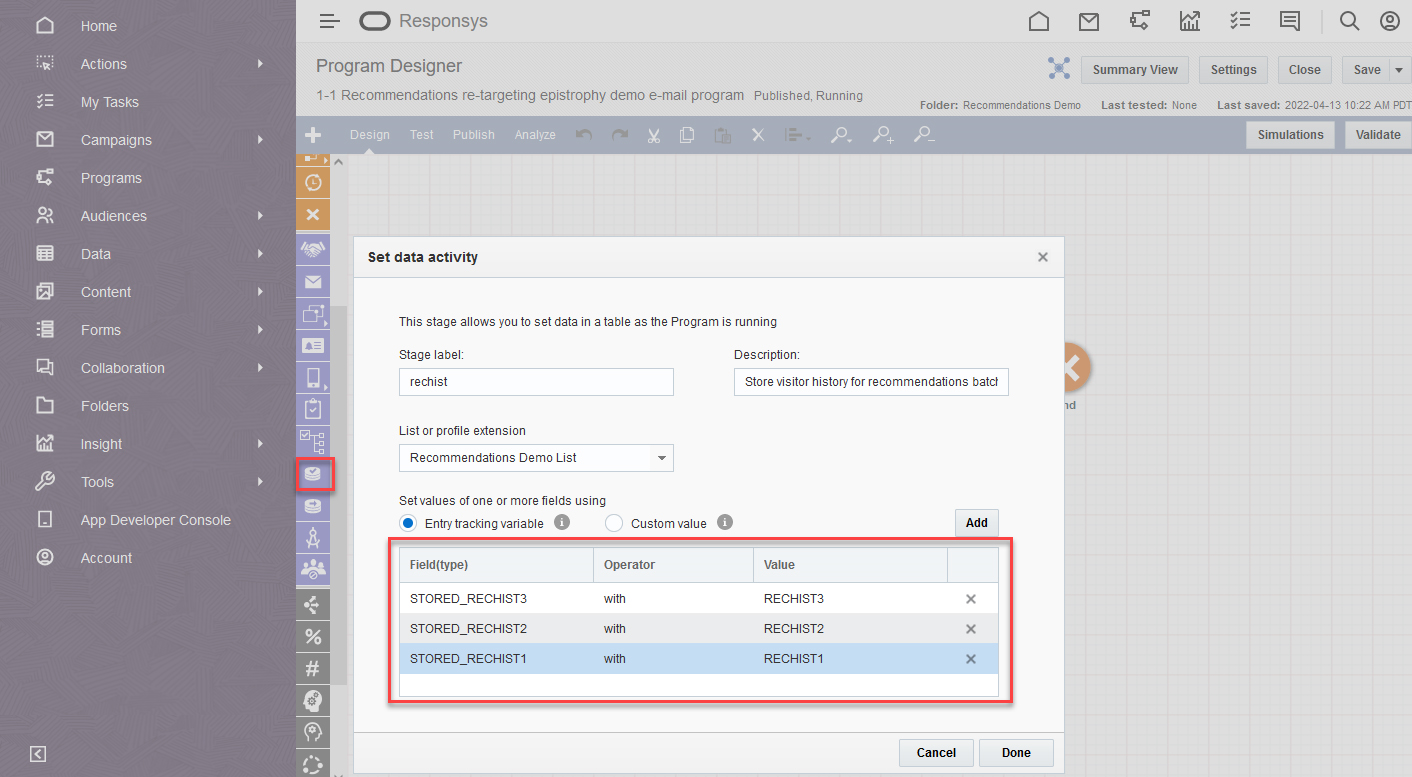Switch to the Publish tab
Viewport: 1412px width, 777px height.
(x=474, y=135)
